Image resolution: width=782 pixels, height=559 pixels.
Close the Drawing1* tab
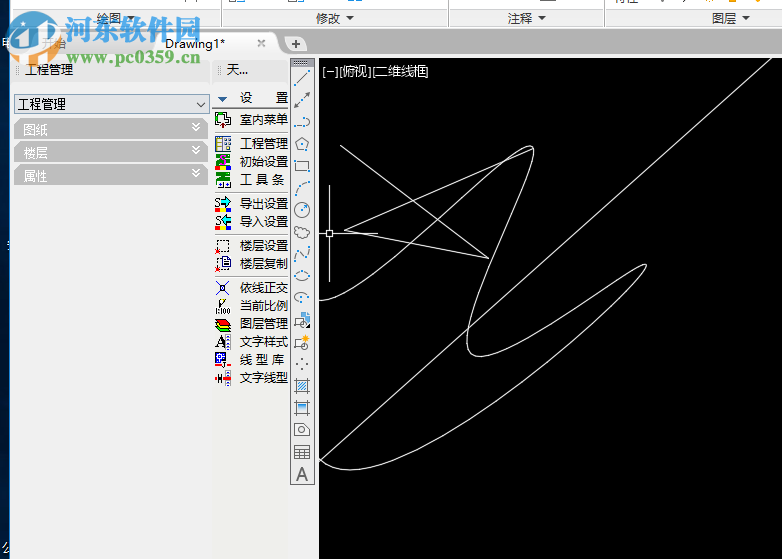pyautogui.click(x=261, y=43)
